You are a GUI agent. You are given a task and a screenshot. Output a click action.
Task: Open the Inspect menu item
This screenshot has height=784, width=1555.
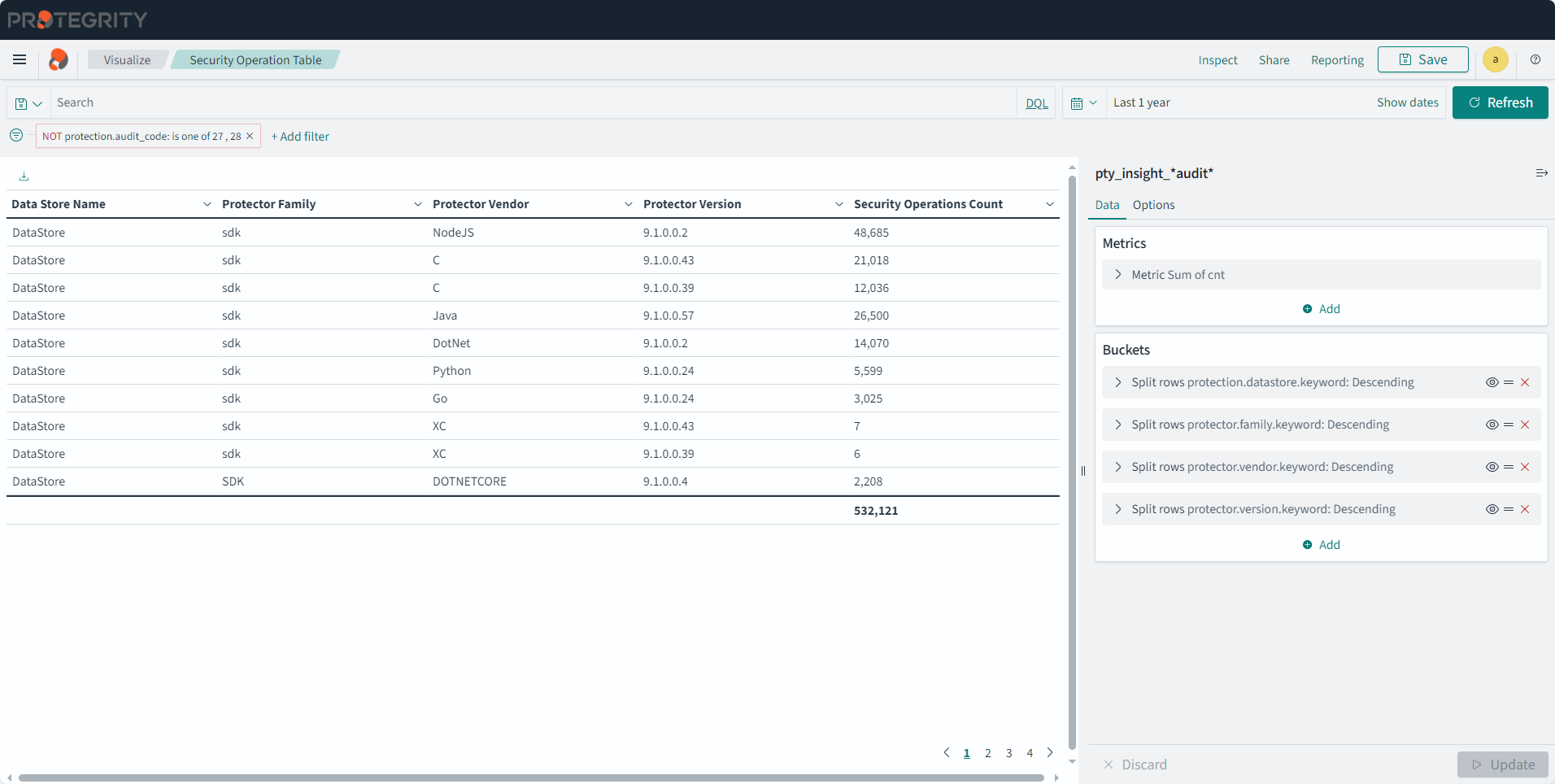[x=1217, y=59]
